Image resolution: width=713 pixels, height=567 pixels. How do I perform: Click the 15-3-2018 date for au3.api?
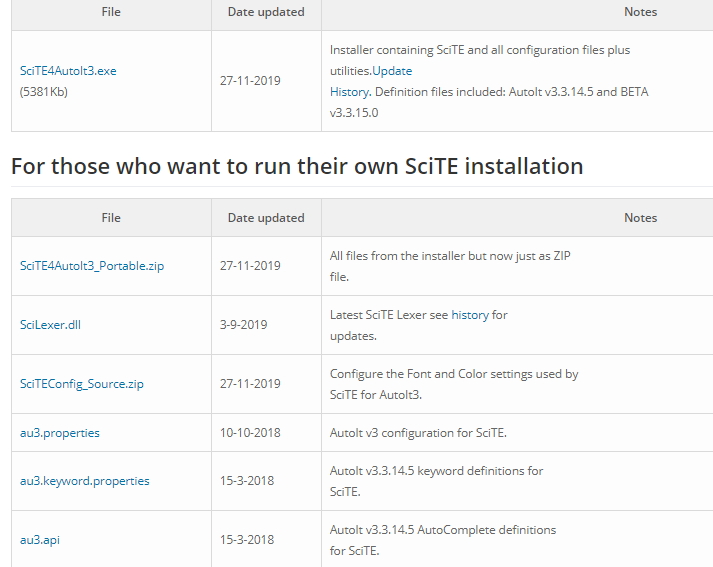click(247, 540)
